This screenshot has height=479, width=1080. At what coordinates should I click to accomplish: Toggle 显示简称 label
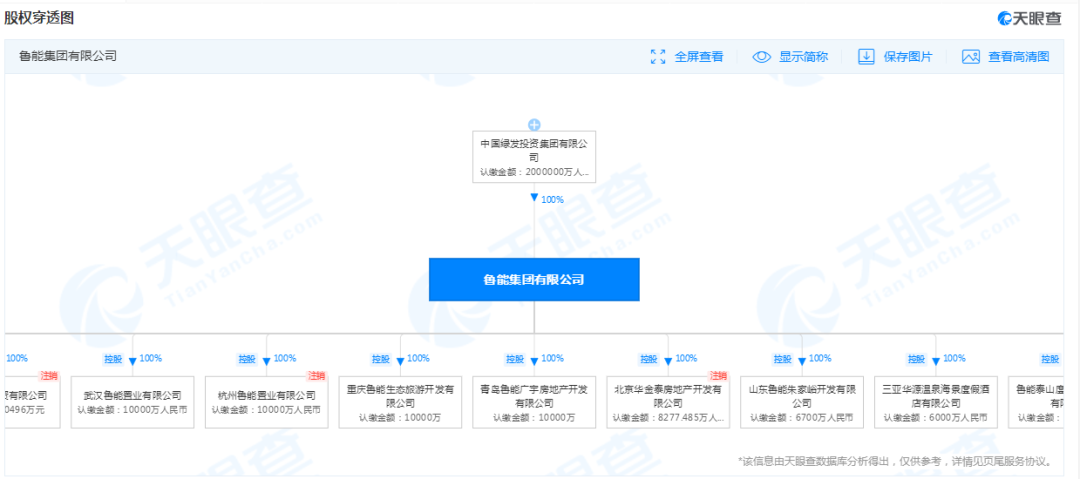coord(803,57)
